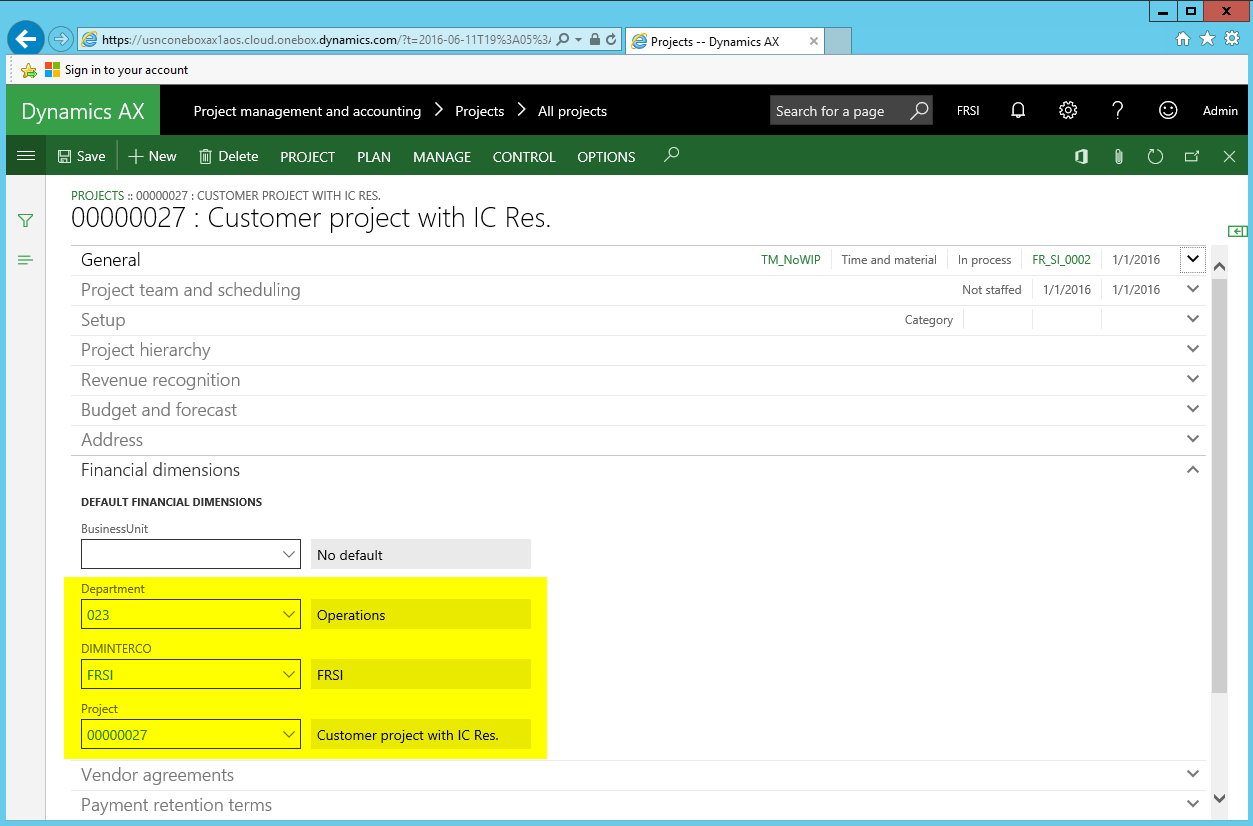The height and width of the screenshot is (826, 1253).
Task: Click the Office integration icon
Action: 1081,157
